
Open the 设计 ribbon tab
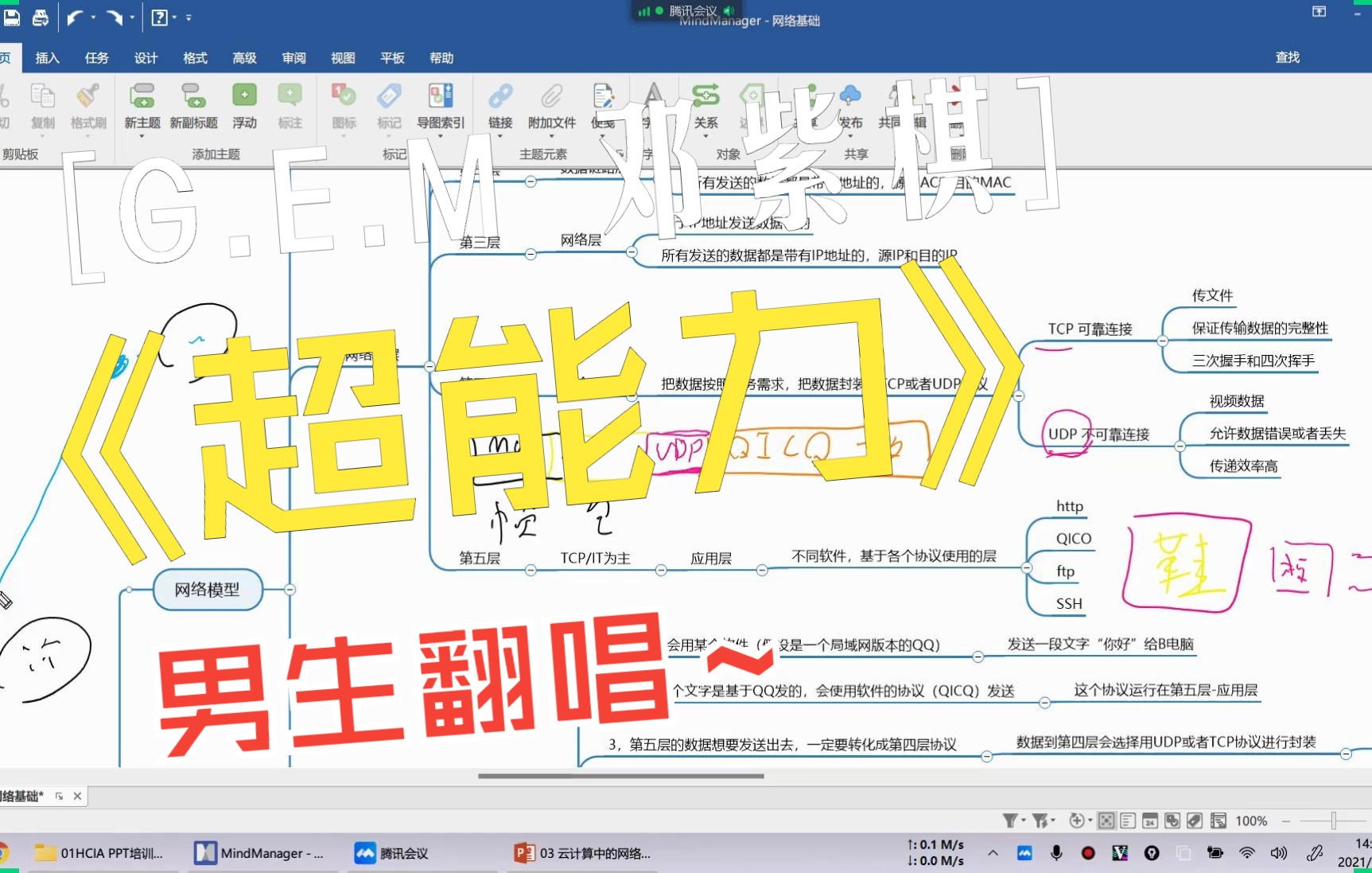(146, 57)
